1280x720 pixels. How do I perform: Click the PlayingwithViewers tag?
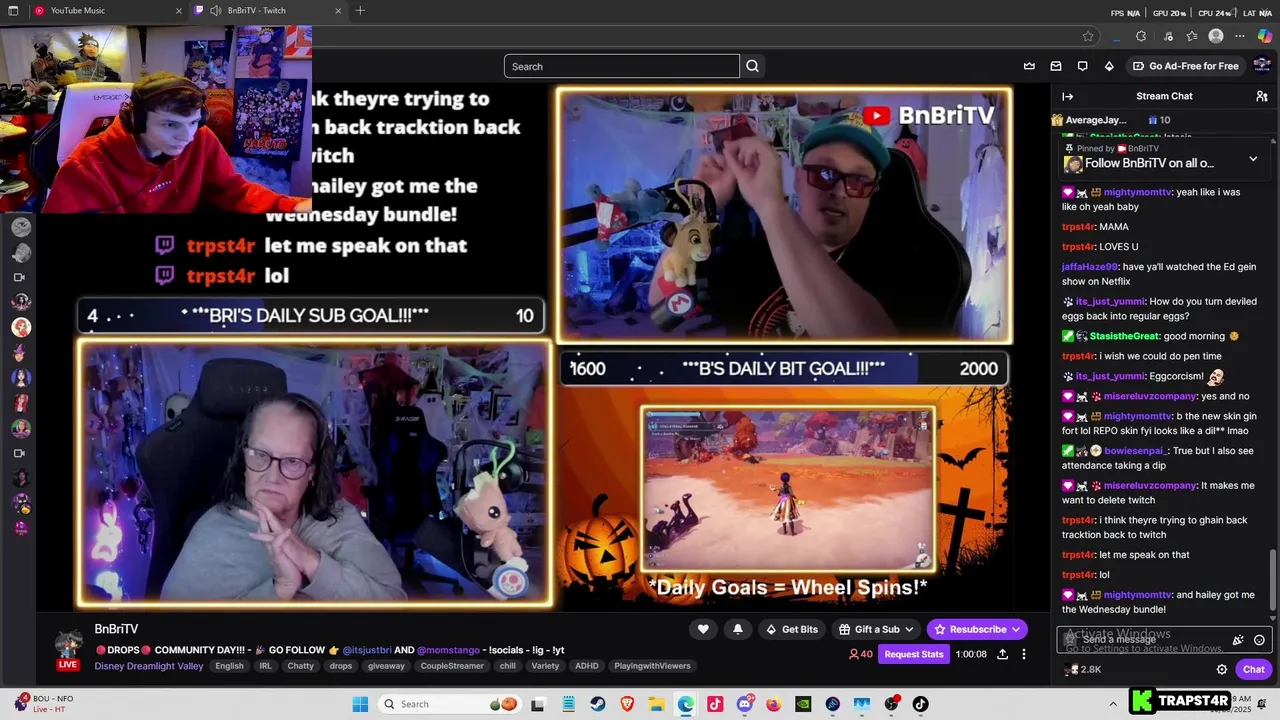652,666
